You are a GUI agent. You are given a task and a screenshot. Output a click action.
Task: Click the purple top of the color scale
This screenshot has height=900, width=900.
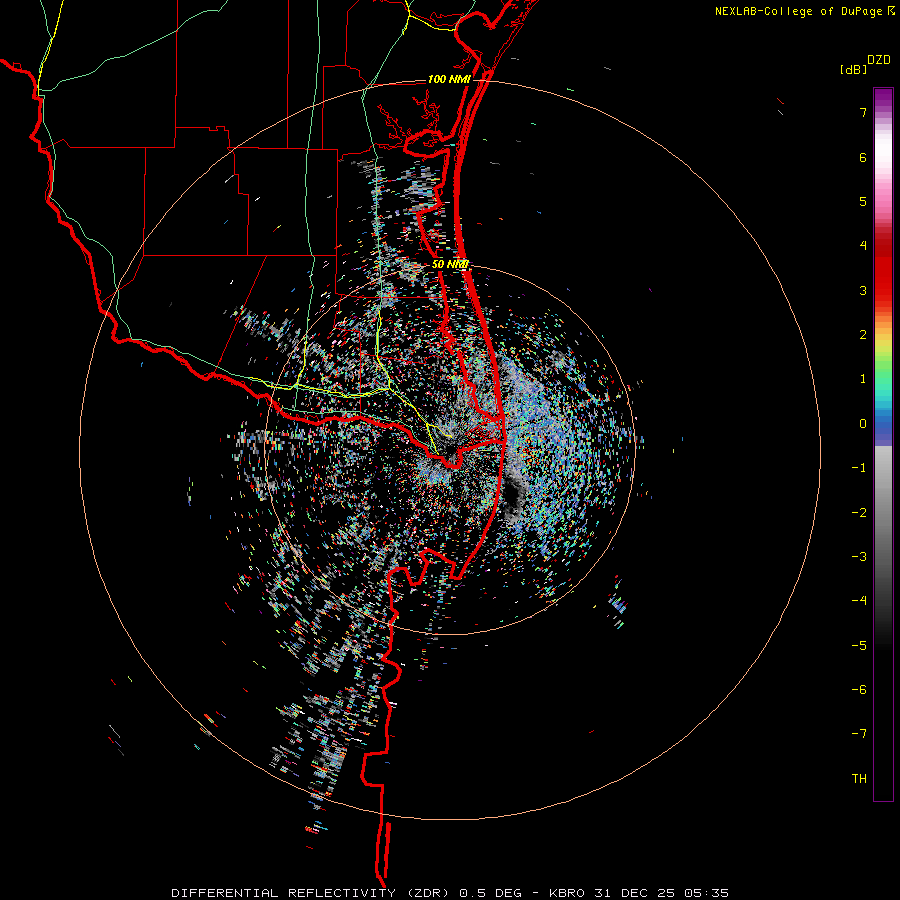tap(883, 98)
